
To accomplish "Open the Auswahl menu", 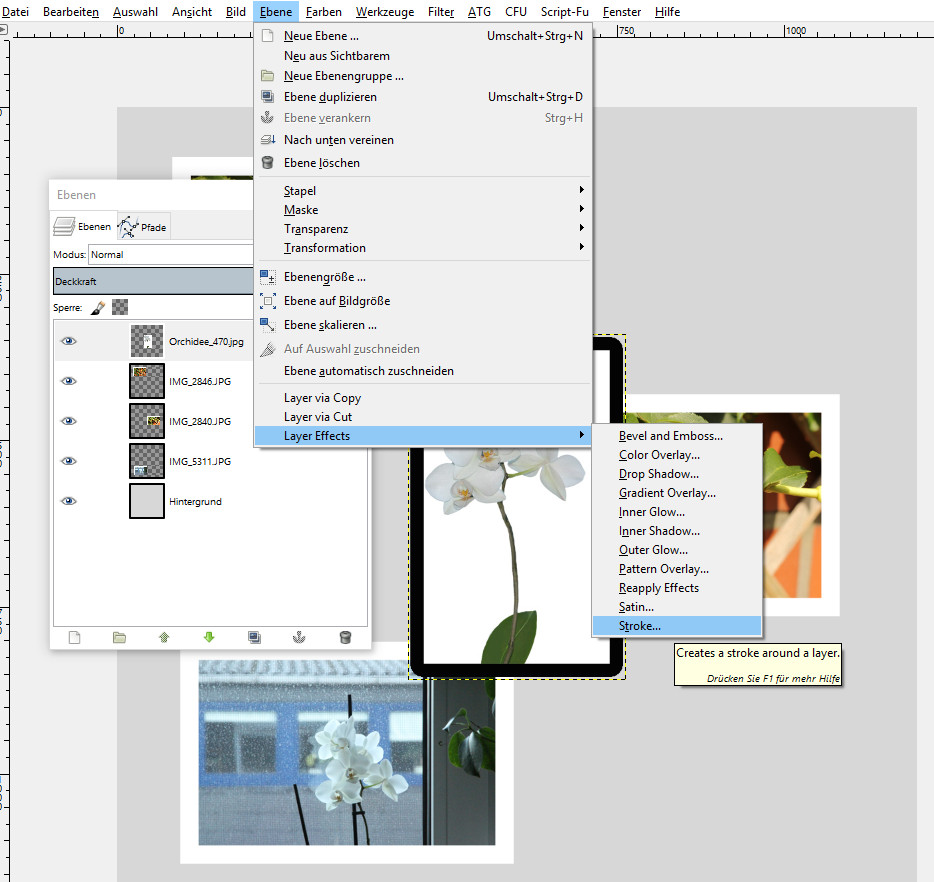I will [135, 12].
